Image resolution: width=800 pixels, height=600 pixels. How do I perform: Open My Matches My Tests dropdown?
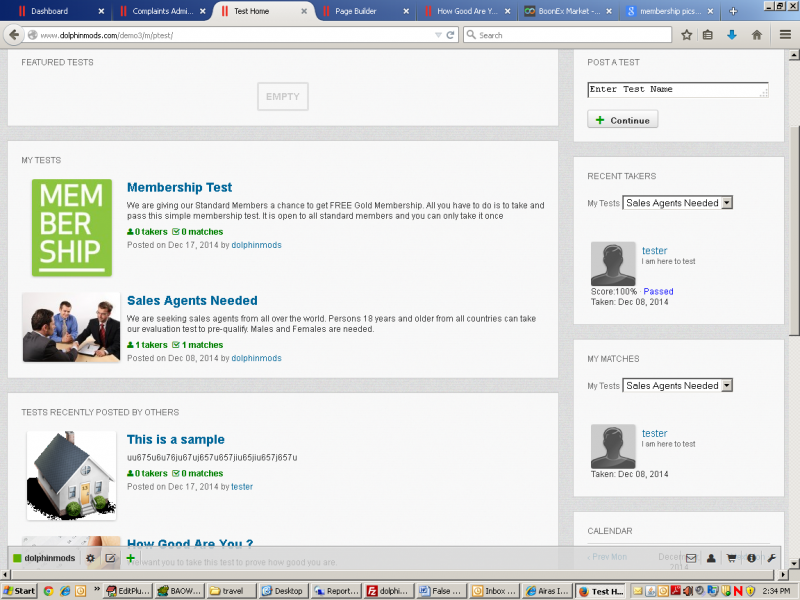pos(678,385)
